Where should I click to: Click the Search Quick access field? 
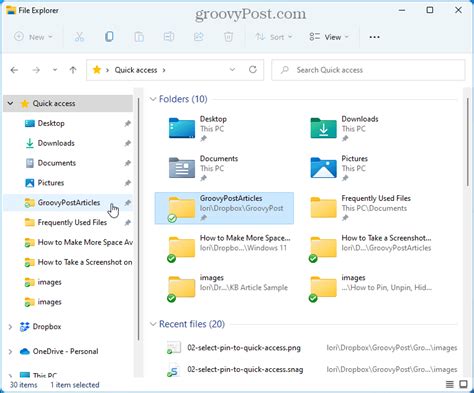(x=368, y=70)
